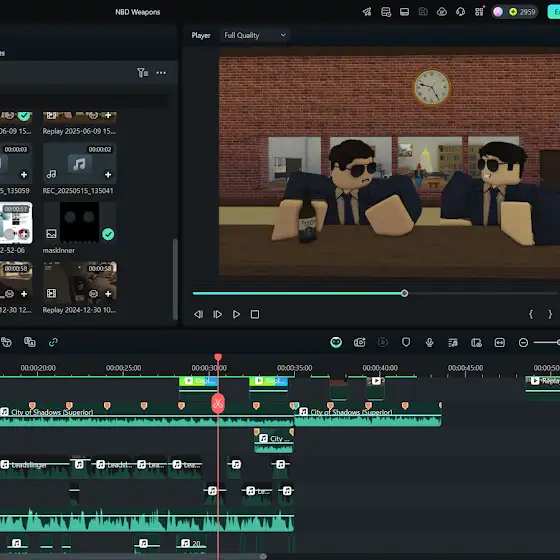Select the Replay 2025-06-09 15... media item
The image size is (560, 560).
pos(79,124)
